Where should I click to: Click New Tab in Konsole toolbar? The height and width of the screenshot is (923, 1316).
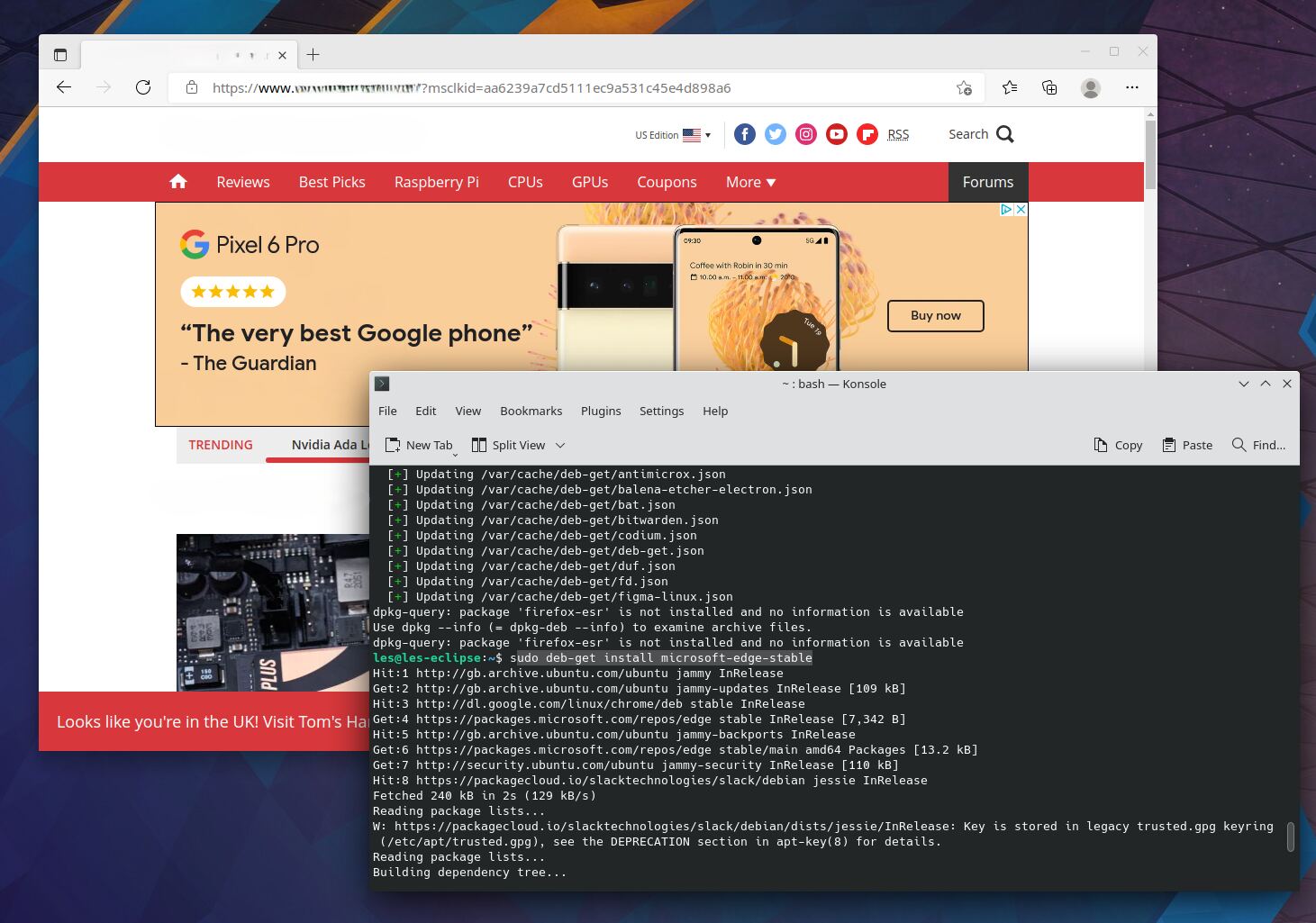(x=419, y=445)
